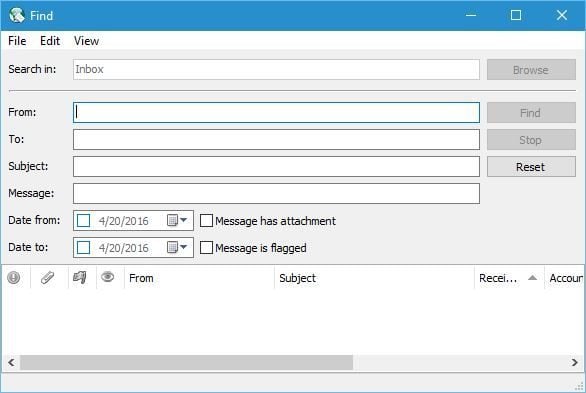Enable the Date from checkbox
586x393 pixels.
[83, 220]
